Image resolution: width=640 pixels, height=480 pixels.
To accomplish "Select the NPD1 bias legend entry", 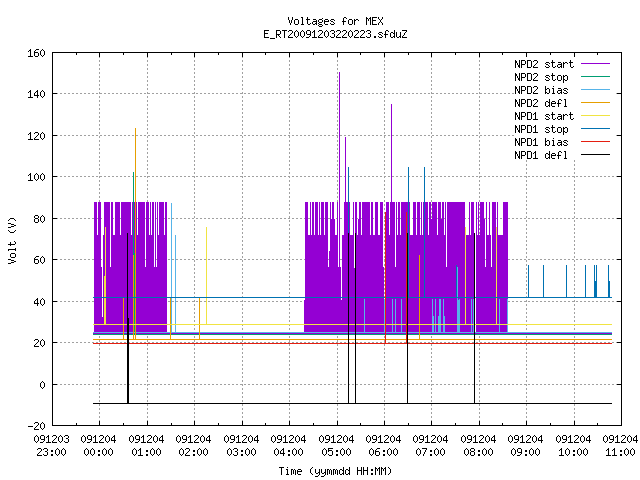I will tap(541, 142).
